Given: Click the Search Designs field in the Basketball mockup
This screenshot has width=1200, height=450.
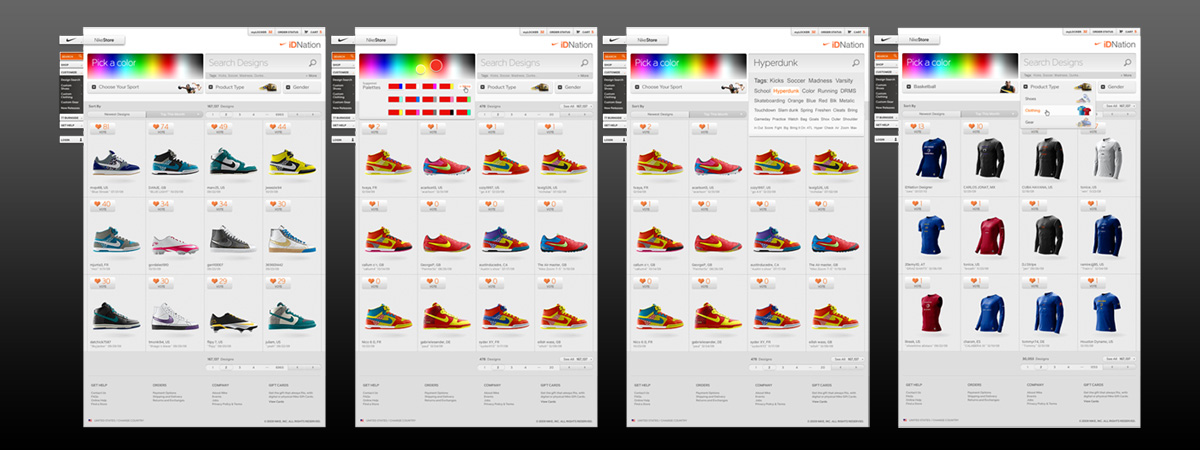Looking at the screenshot, I should (1079, 62).
